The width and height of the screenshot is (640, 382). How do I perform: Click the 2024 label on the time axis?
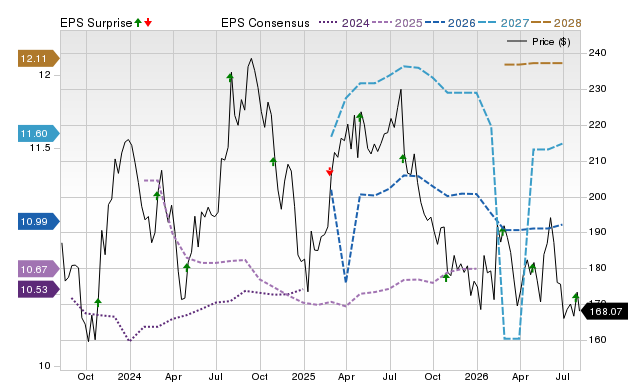click(x=129, y=376)
